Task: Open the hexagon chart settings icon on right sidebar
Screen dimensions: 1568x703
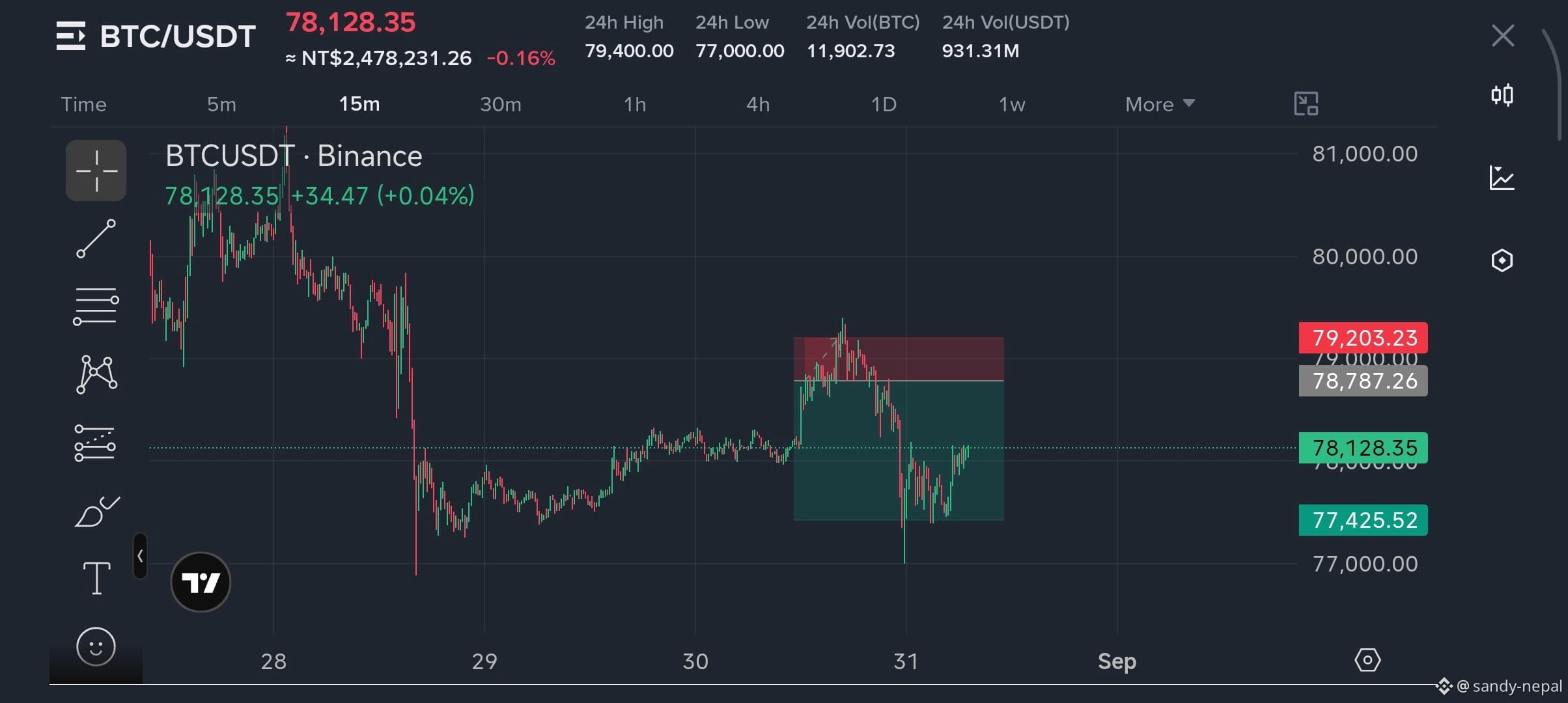Action: pyautogui.click(x=1502, y=260)
